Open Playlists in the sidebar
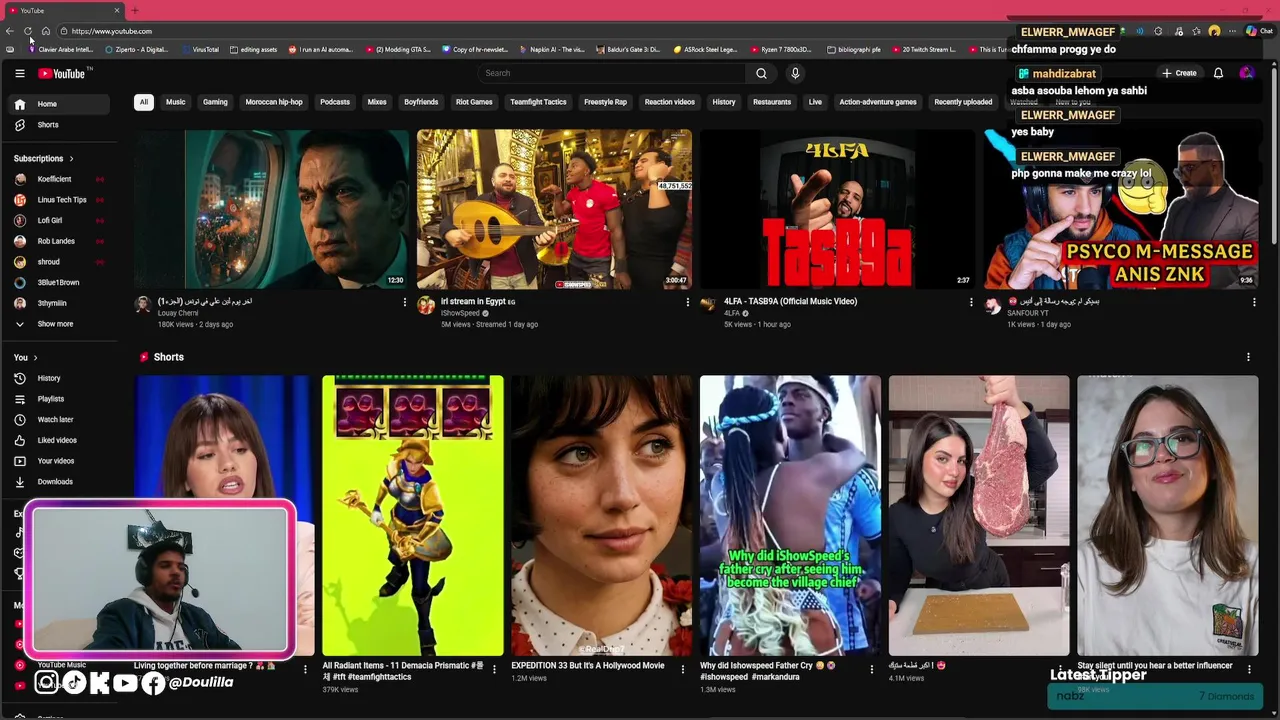 pos(60,399)
